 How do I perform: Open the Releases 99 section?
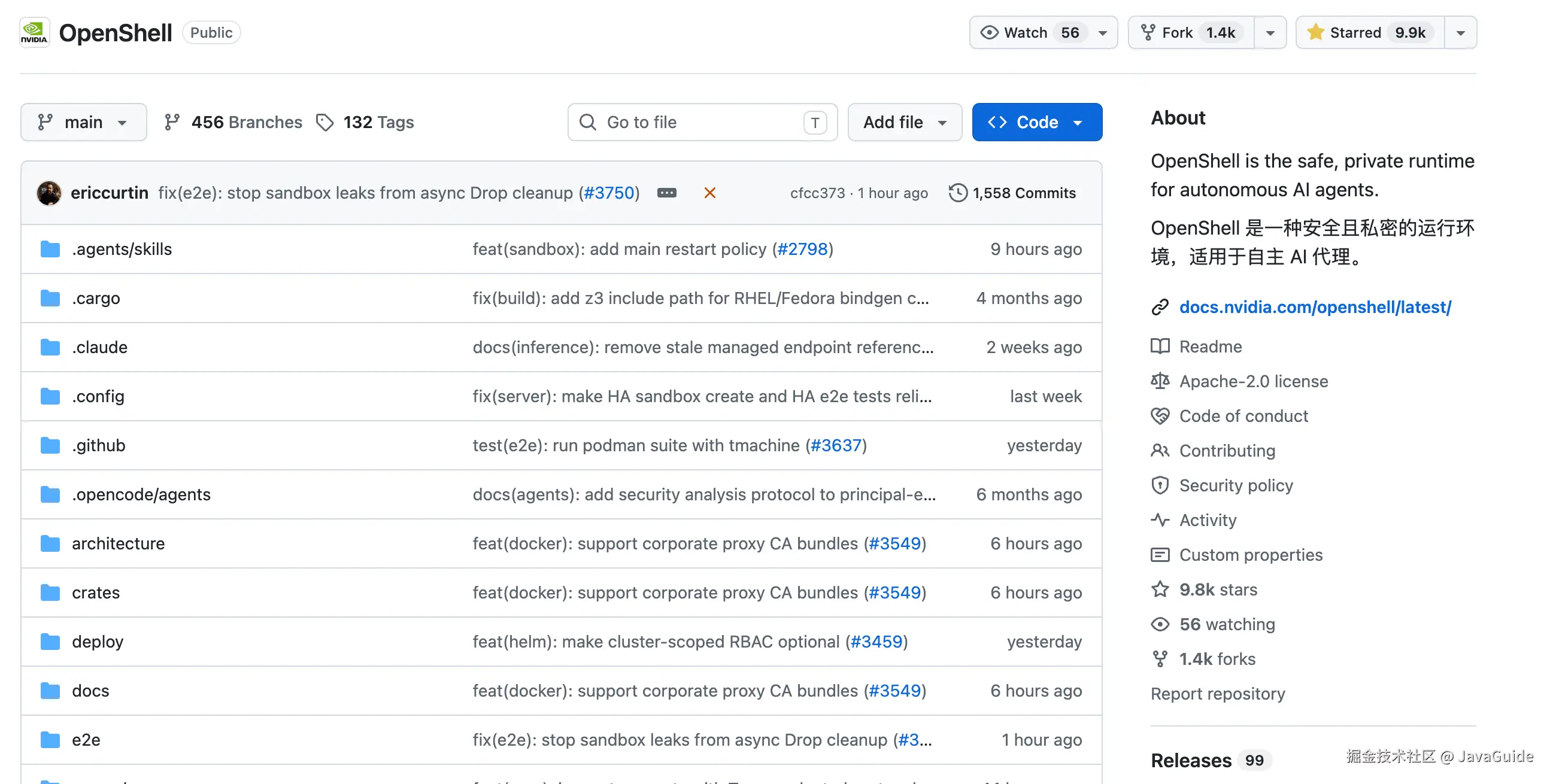pyautogui.click(x=1211, y=761)
